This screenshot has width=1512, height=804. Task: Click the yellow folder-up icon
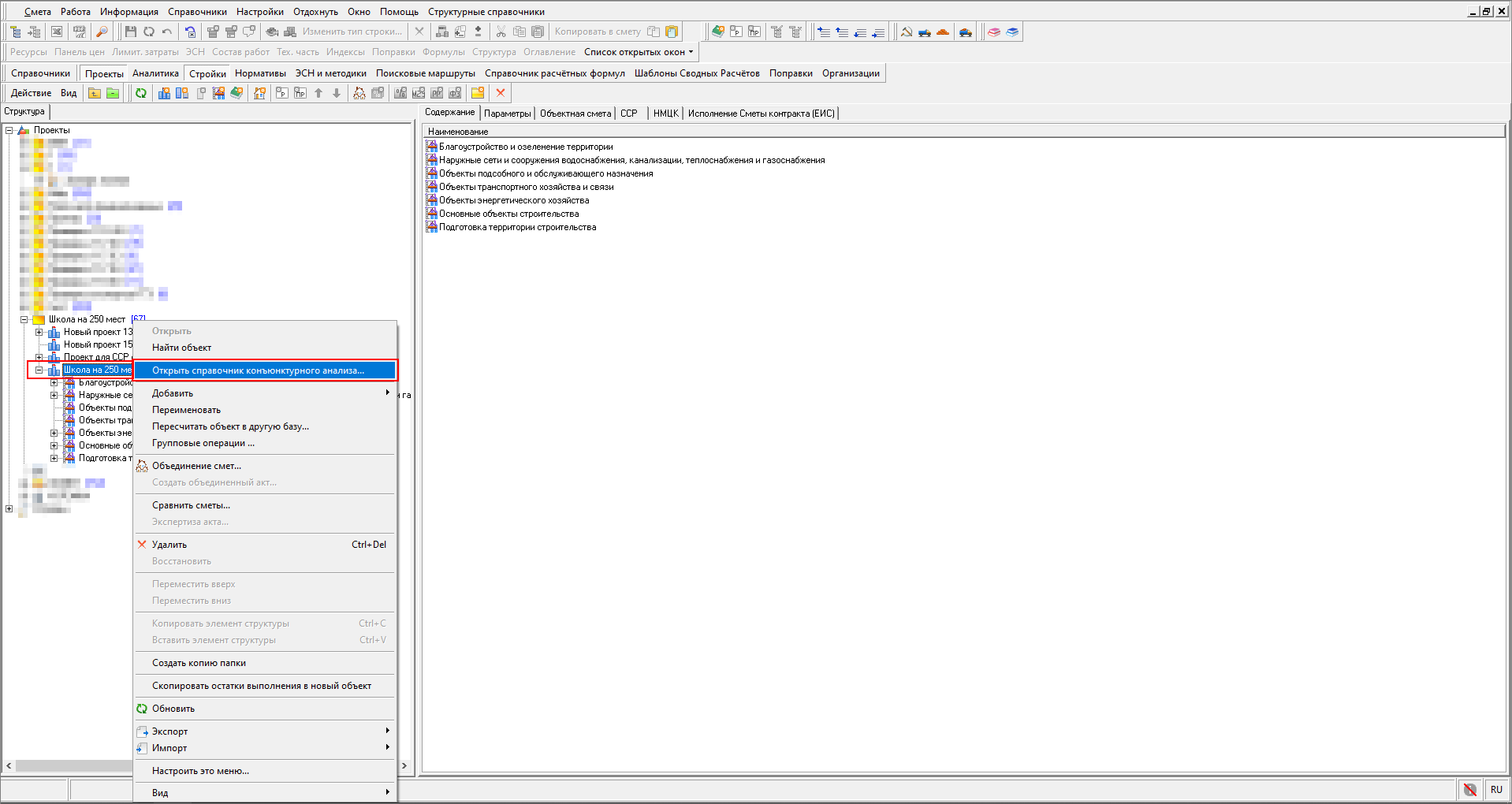coord(95,93)
